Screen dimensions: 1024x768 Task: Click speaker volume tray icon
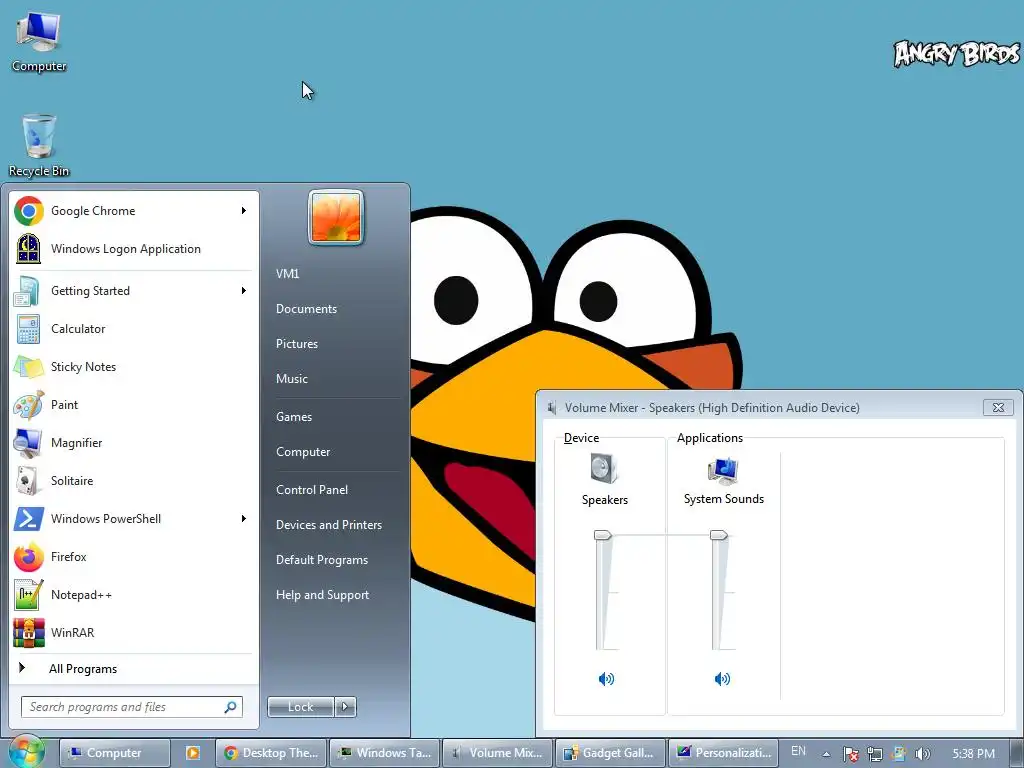[923, 754]
